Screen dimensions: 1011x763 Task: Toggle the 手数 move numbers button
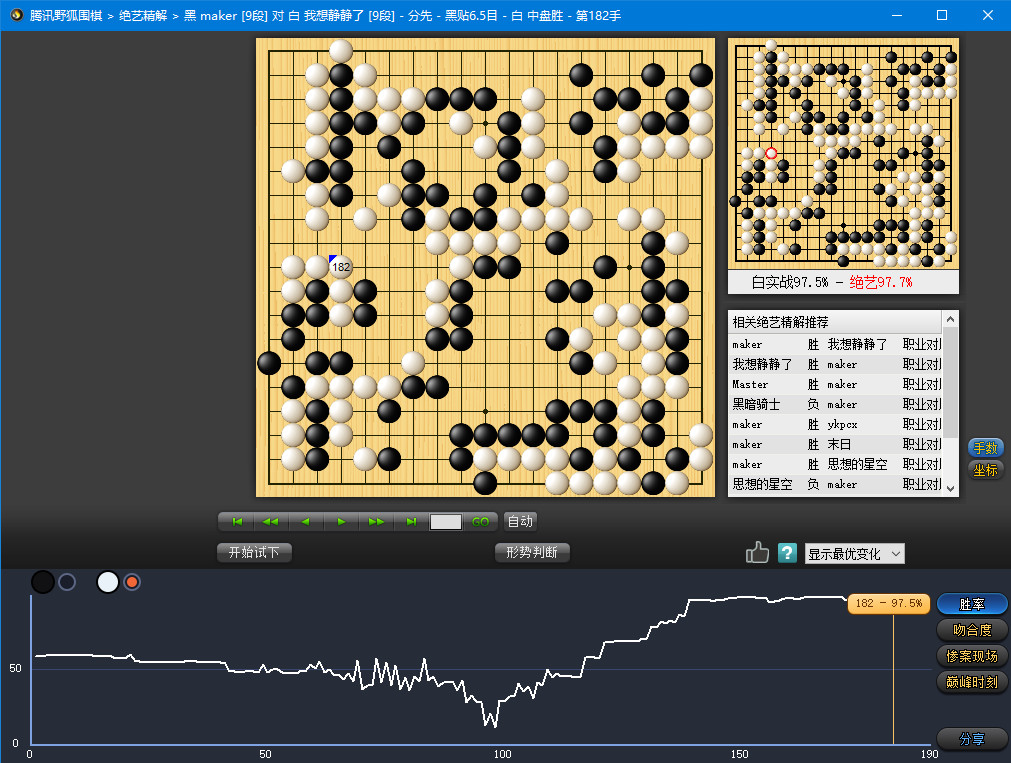click(x=985, y=448)
